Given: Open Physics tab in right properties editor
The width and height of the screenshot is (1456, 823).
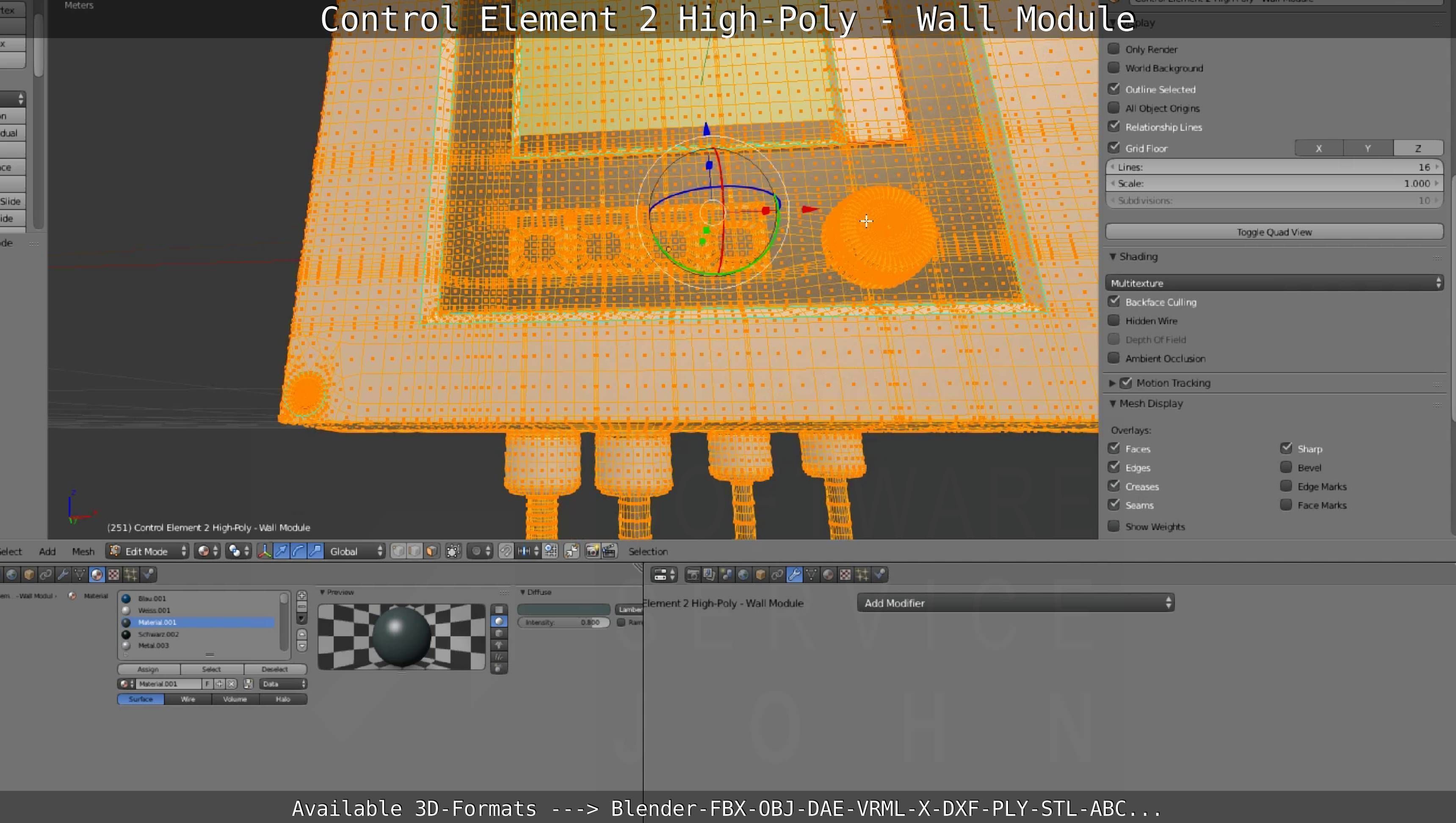Looking at the screenshot, I should click(x=879, y=575).
